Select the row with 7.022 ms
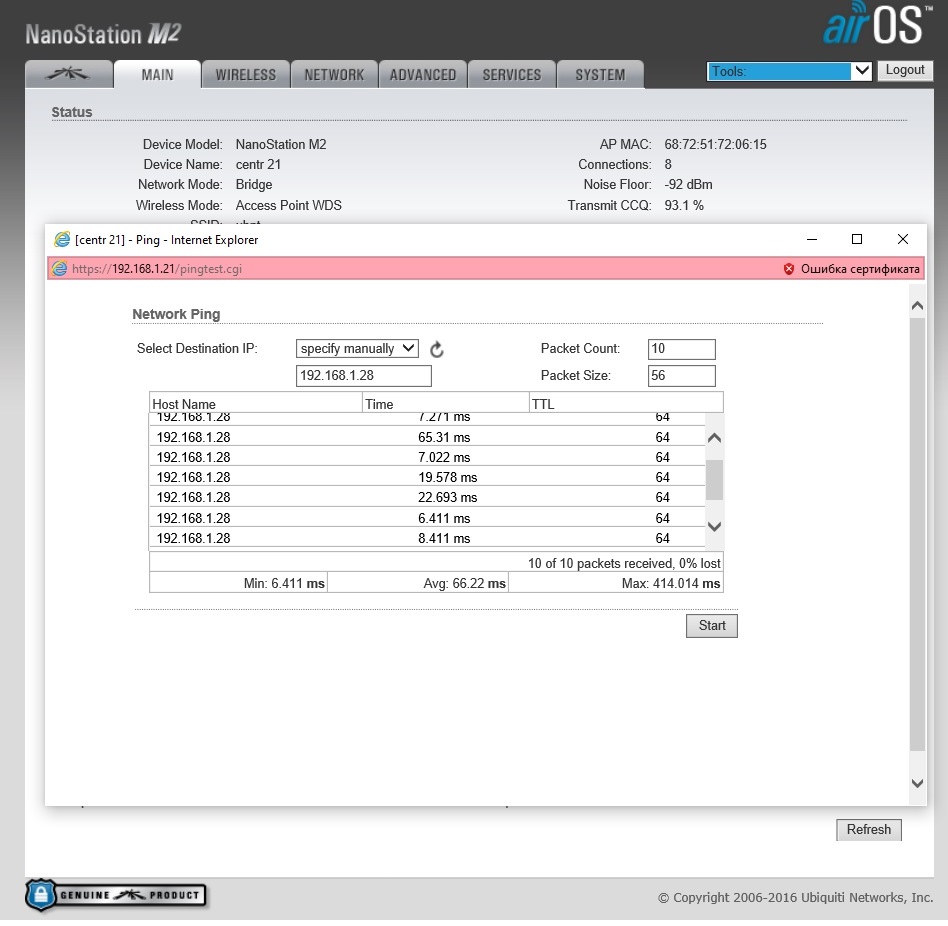 [427, 457]
